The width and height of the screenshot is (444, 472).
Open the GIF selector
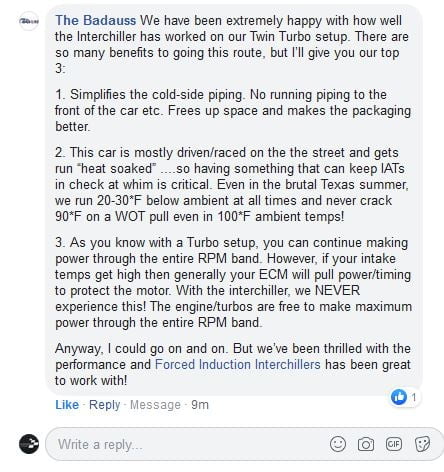(x=394, y=444)
